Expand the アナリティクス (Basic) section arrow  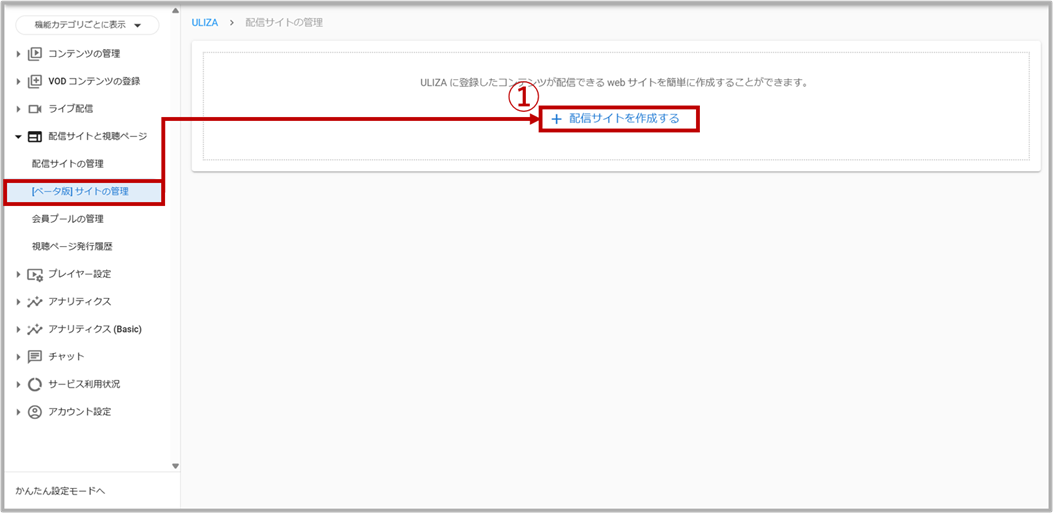pos(19,329)
